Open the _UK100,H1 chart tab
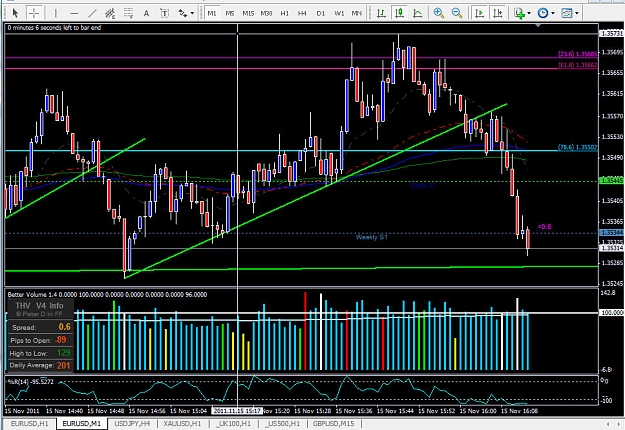Viewport: 625px width, 430px height. pos(233,424)
